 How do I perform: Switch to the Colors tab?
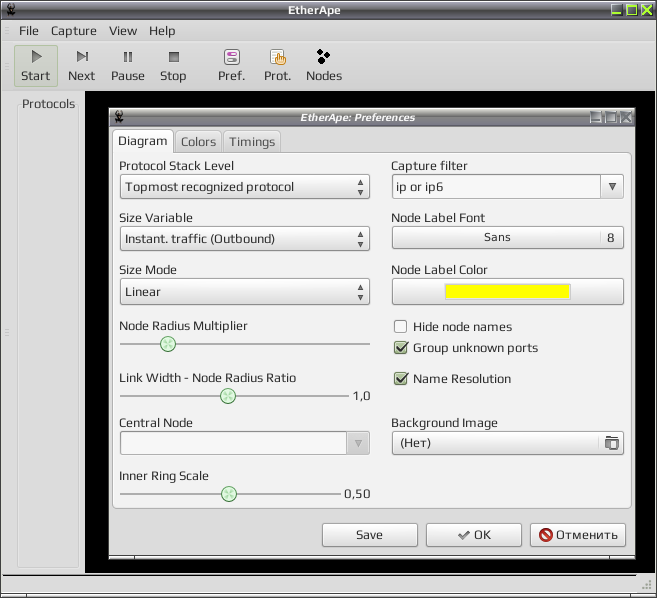(x=198, y=142)
